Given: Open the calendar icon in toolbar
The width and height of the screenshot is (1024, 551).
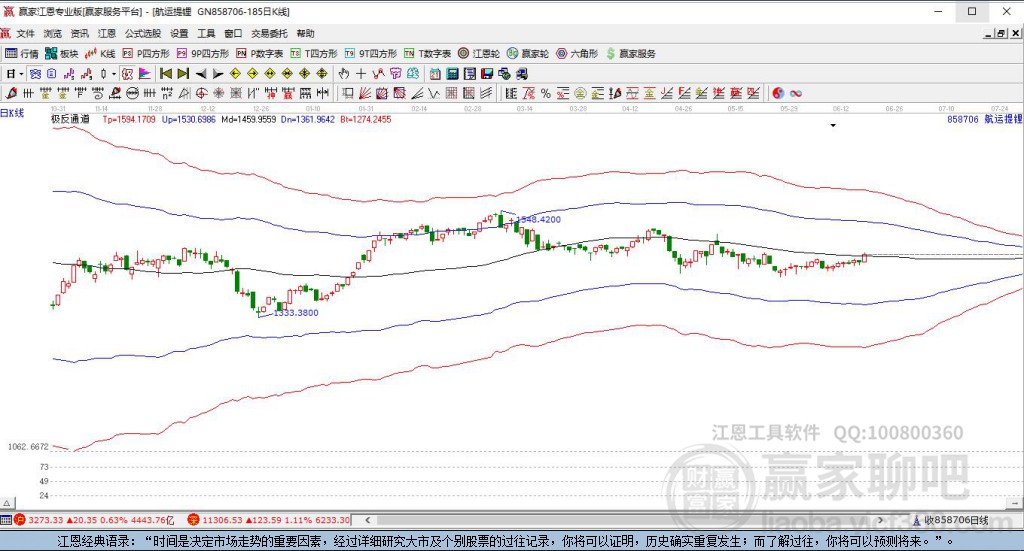Looking at the screenshot, I should click(x=435, y=74).
